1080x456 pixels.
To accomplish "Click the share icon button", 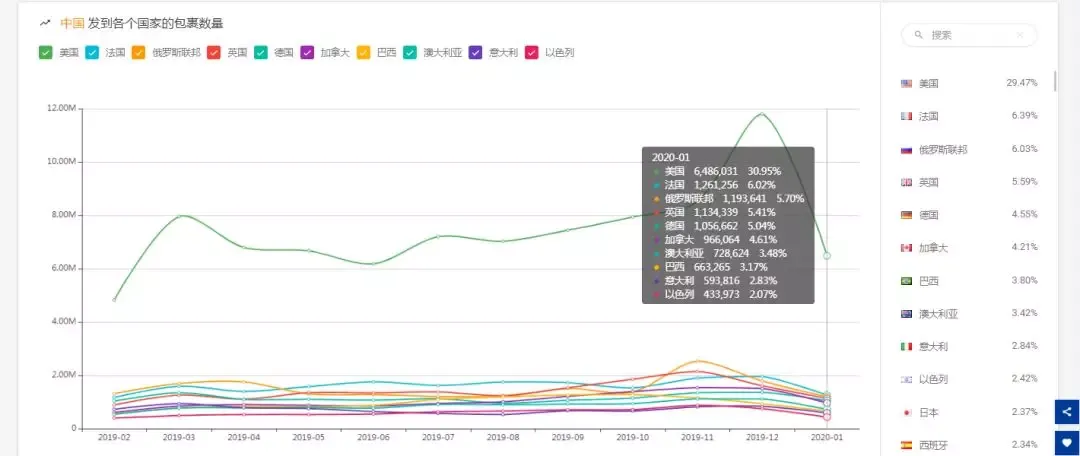I will 1067,412.
